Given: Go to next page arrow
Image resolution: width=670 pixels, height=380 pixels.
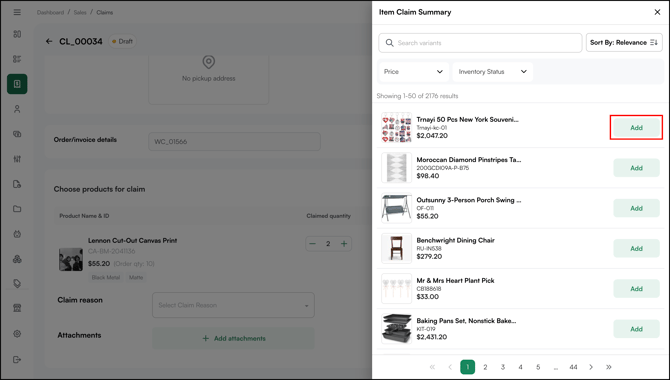Looking at the screenshot, I should click(591, 367).
